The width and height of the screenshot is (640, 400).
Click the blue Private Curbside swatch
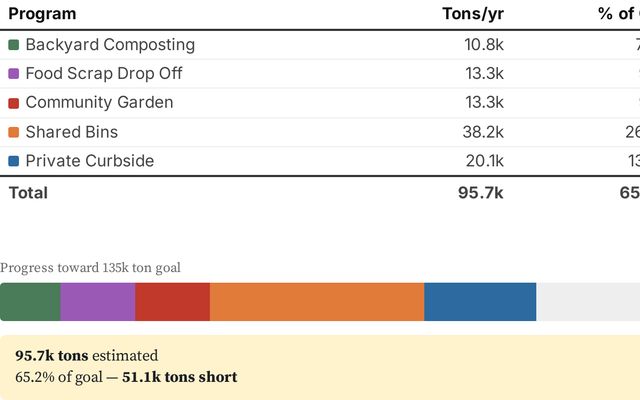coord(14,161)
